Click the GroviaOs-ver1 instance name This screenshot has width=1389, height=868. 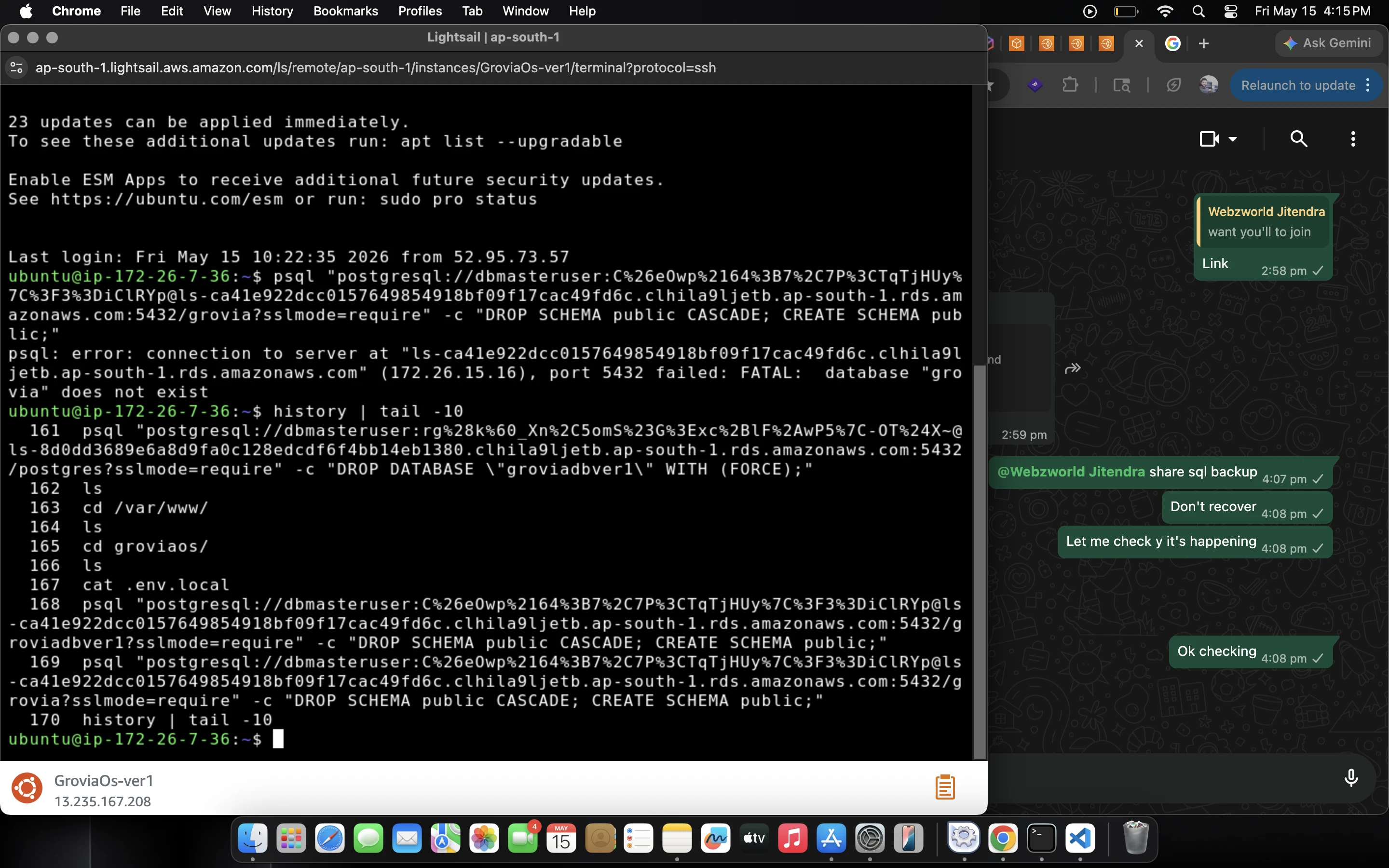click(x=103, y=780)
